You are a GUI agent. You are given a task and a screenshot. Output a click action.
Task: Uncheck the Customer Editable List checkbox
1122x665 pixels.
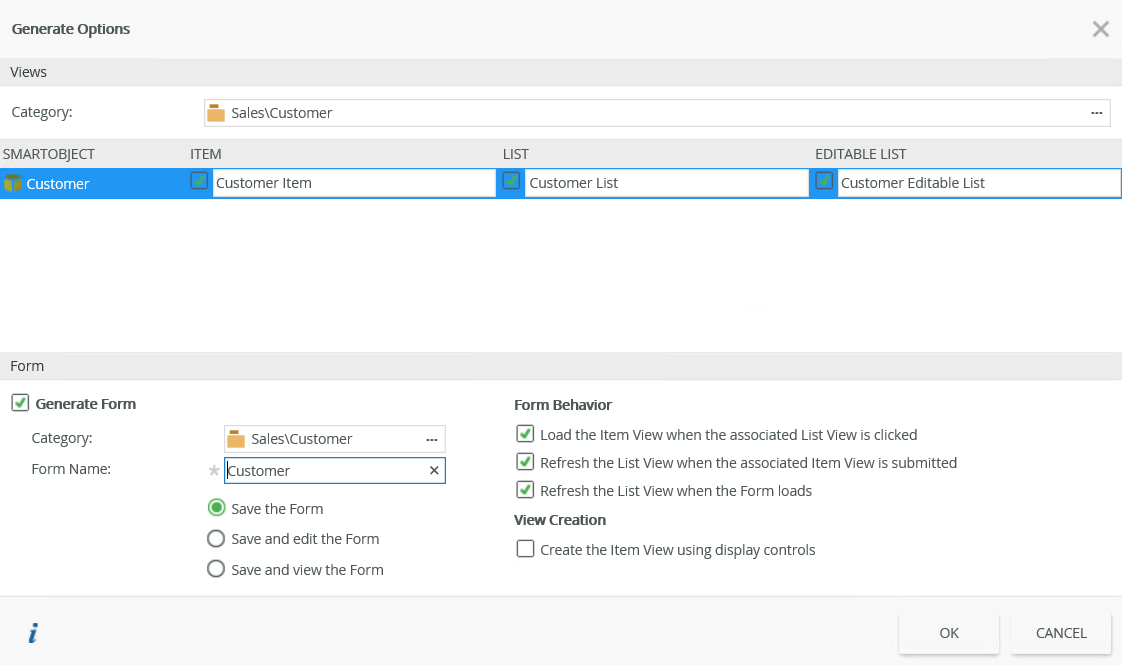click(824, 181)
